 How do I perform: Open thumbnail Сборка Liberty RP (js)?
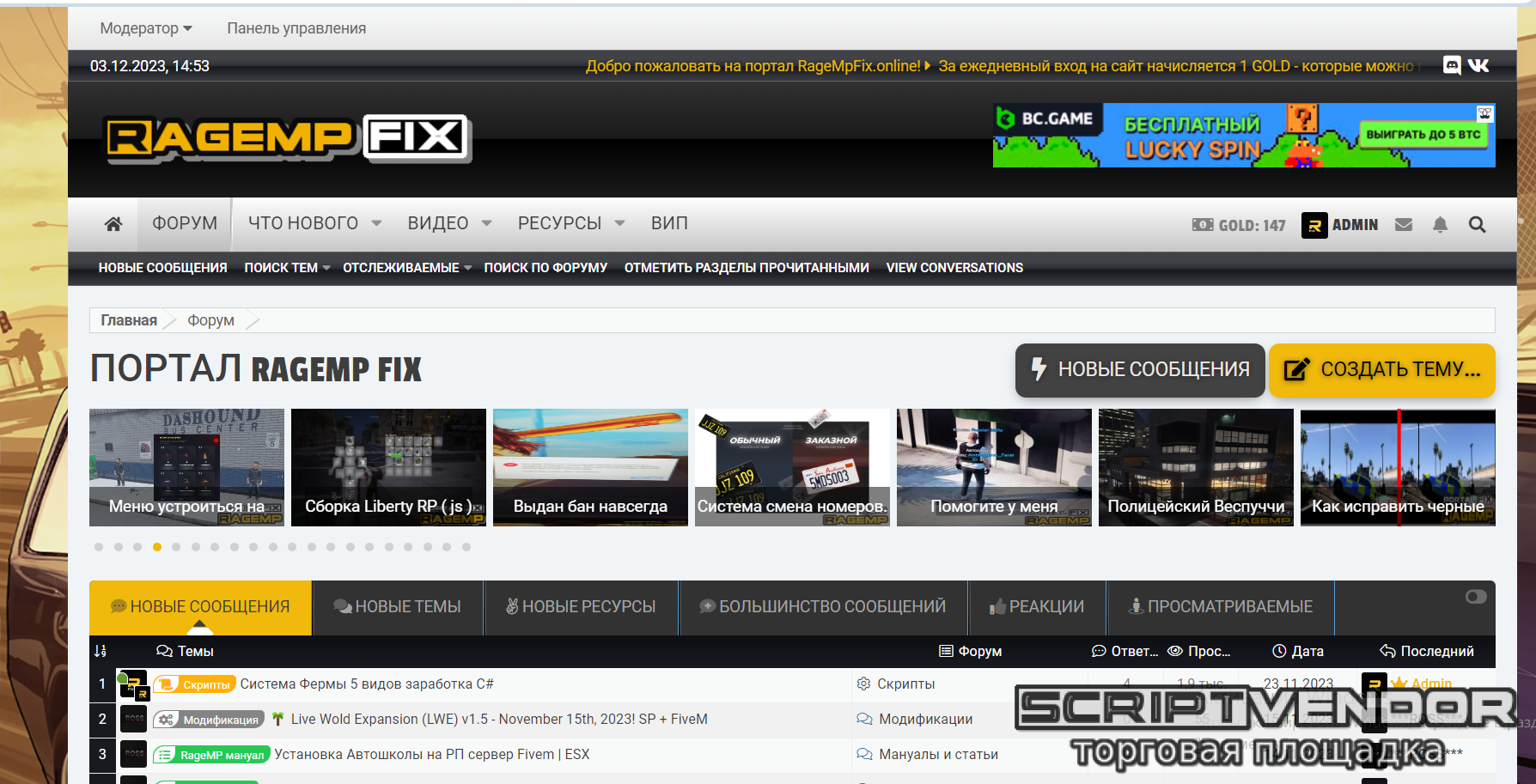(x=388, y=467)
